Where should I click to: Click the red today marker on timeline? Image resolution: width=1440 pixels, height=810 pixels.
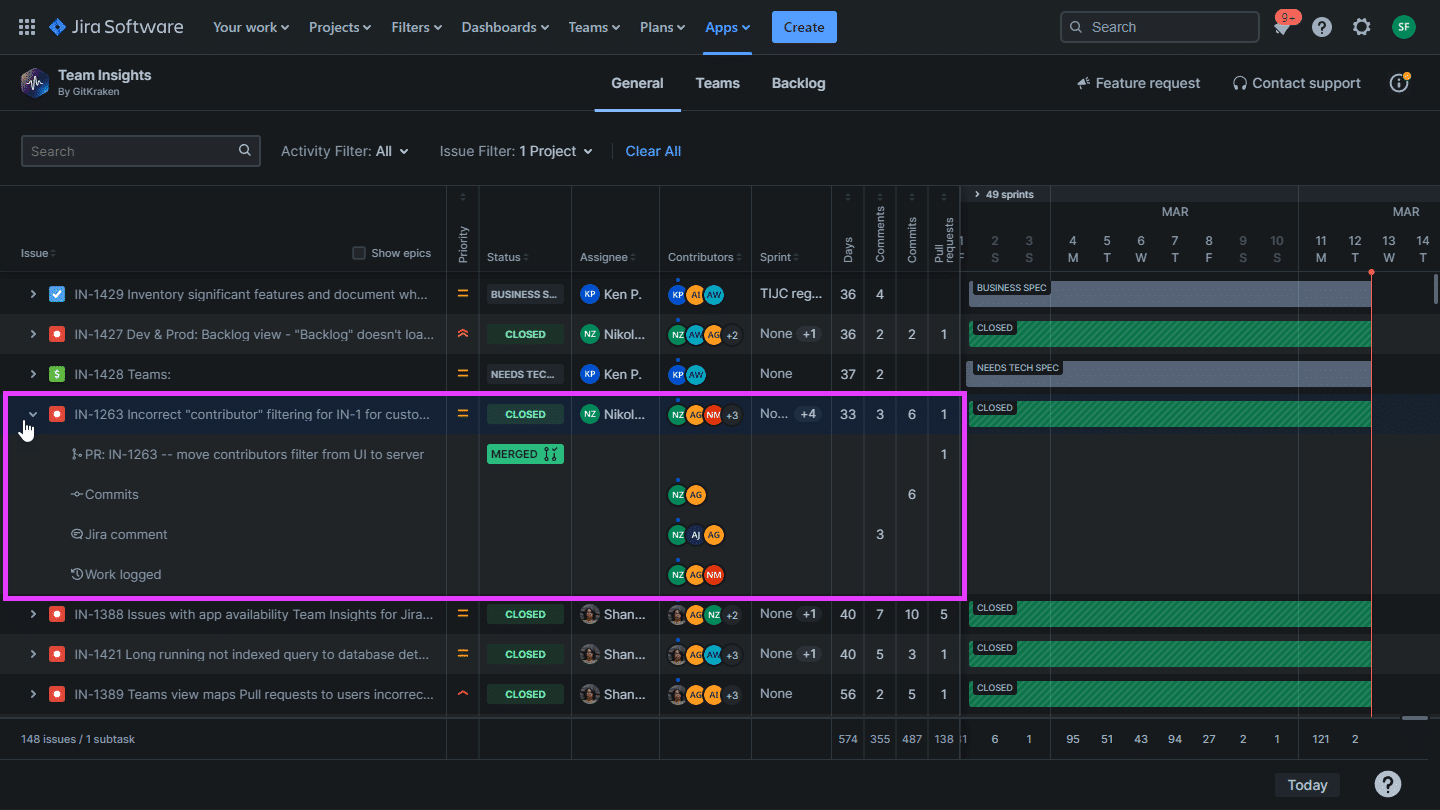[x=1371, y=272]
